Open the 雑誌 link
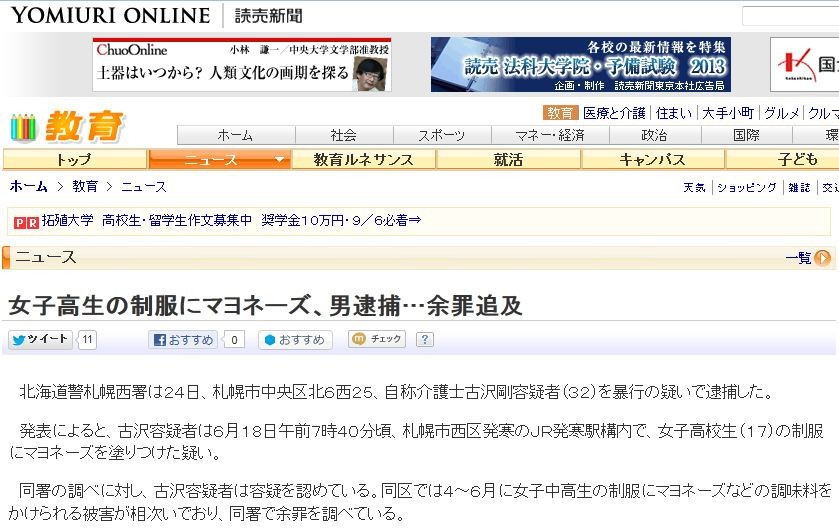 pyautogui.click(x=799, y=187)
